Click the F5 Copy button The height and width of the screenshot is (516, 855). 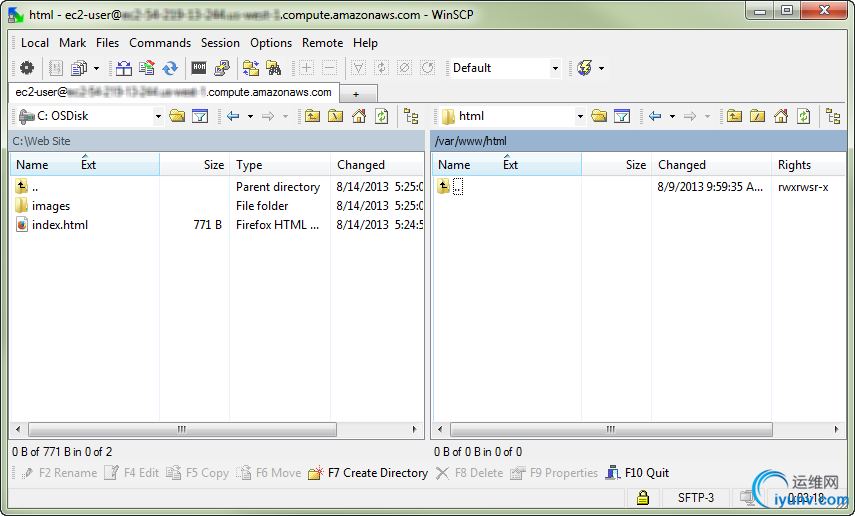point(197,473)
